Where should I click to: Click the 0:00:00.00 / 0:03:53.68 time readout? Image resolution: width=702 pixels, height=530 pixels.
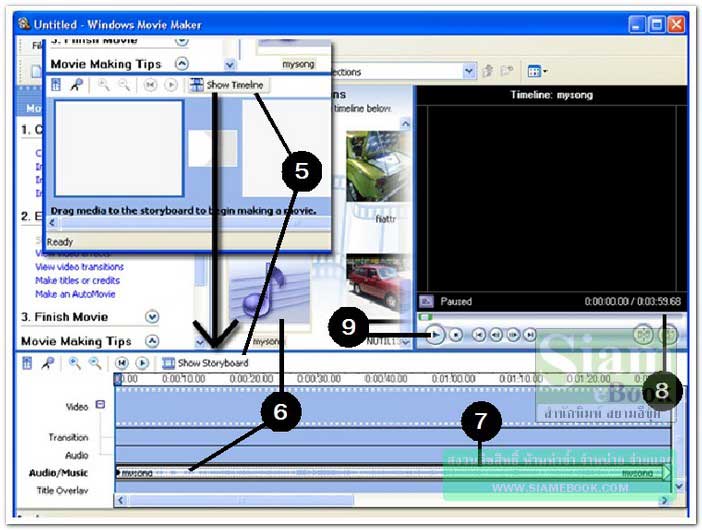tap(633, 301)
